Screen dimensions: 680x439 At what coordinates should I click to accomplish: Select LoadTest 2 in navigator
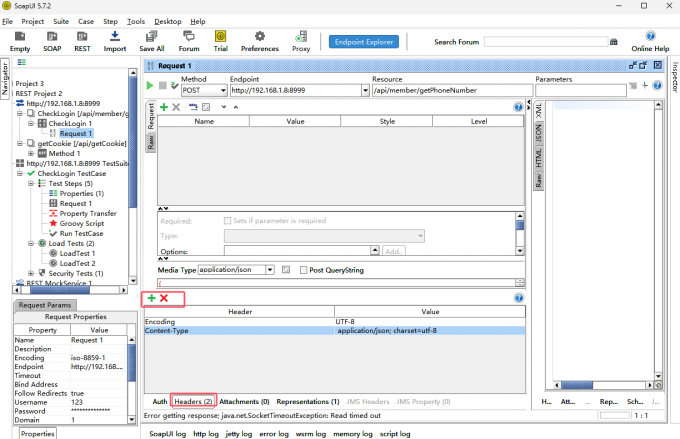tap(77, 263)
